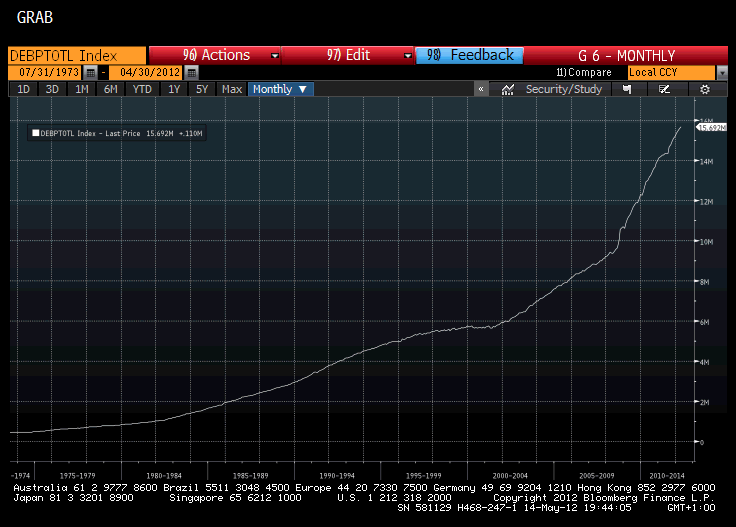Expand the Edit dropdown arrow

click(x=408, y=56)
